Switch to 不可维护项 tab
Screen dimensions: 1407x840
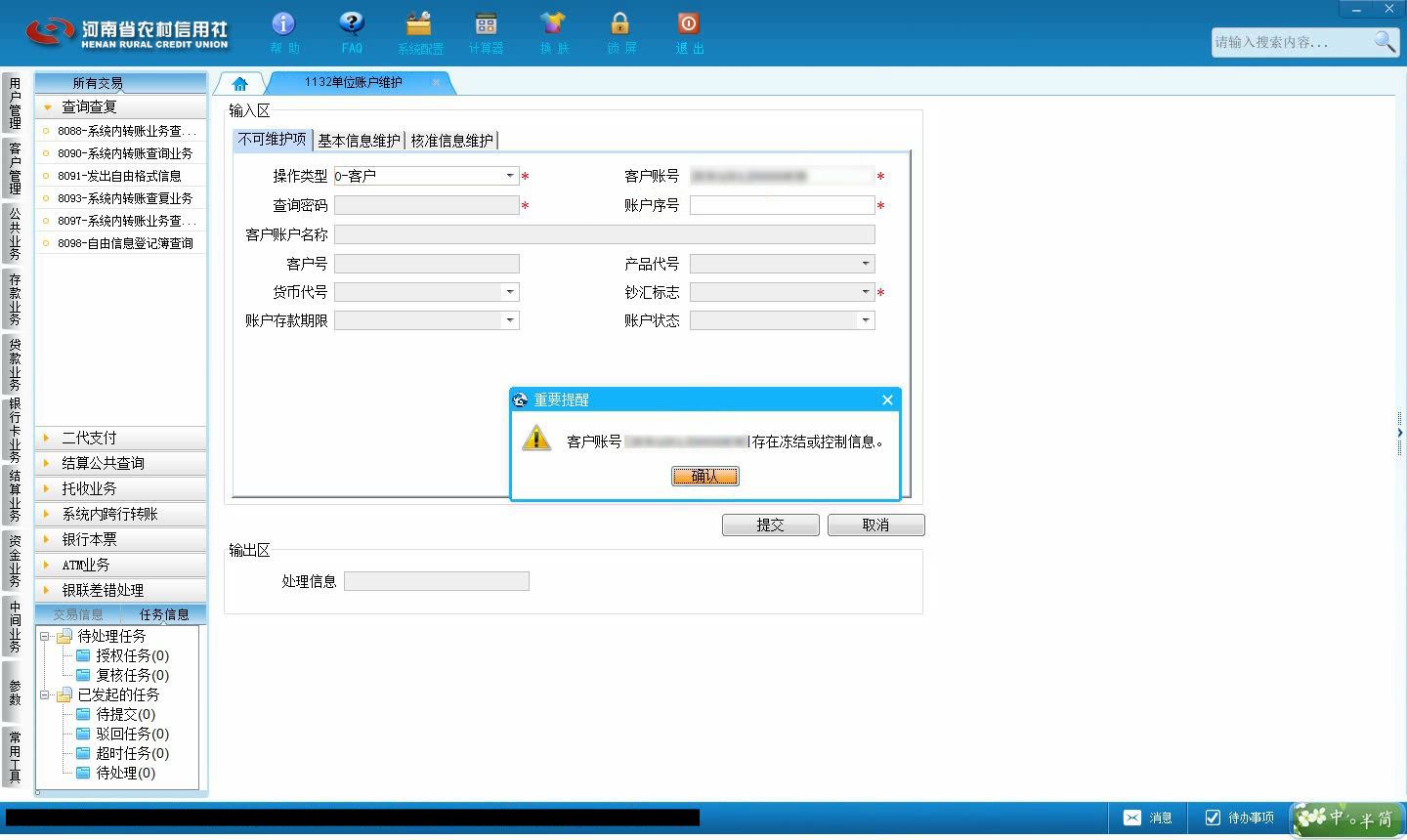[273, 140]
